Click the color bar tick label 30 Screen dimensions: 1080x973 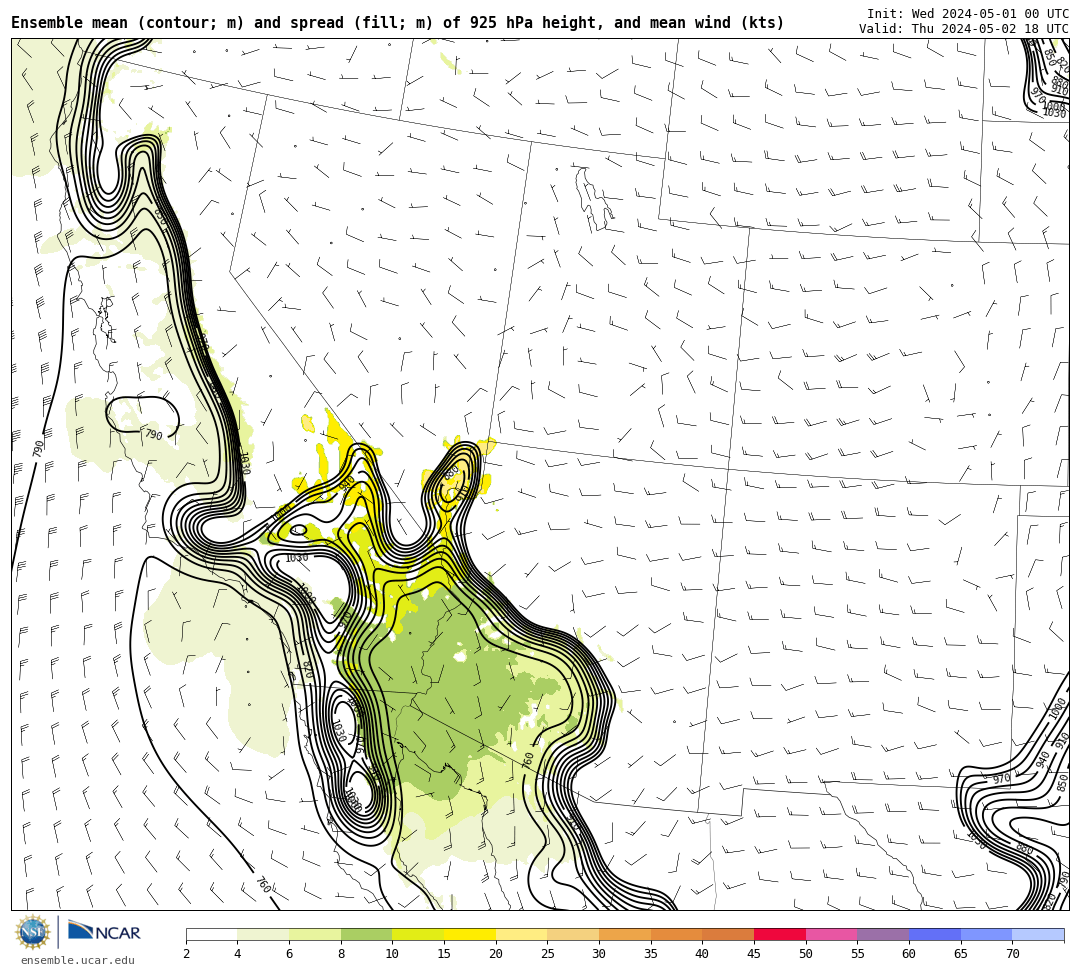[x=599, y=954]
